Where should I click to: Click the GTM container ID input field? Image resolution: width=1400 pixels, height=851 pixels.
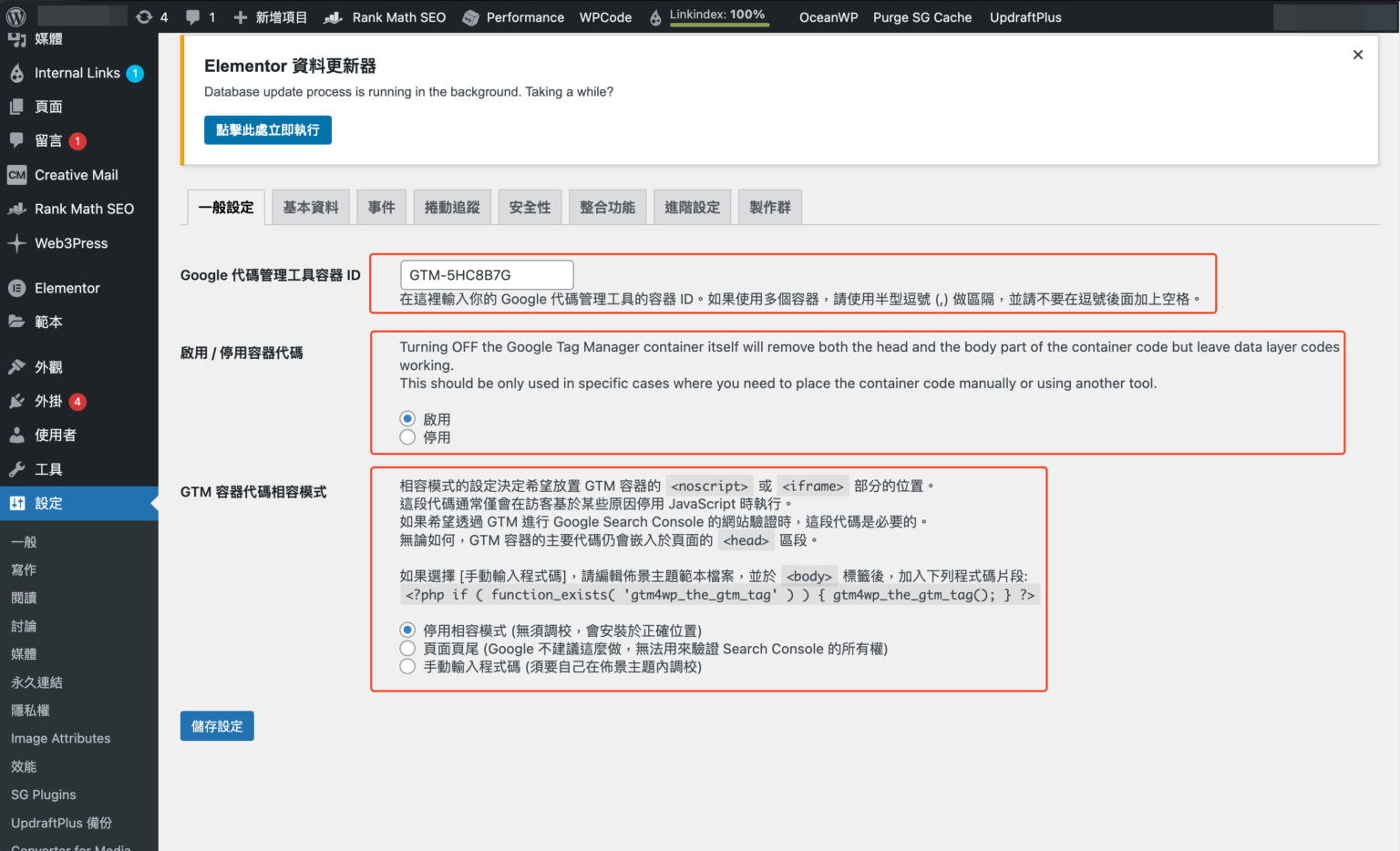coord(486,274)
